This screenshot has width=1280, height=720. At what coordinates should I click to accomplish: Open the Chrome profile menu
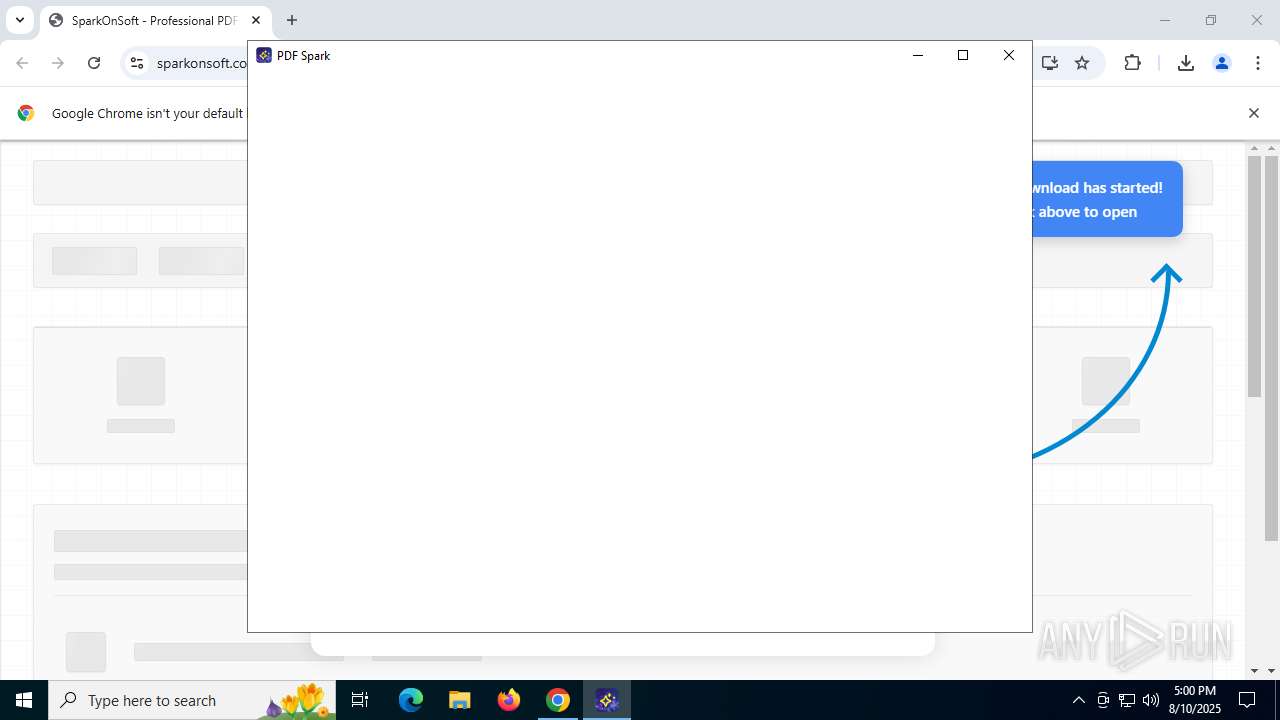click(x=1222, y=63)
